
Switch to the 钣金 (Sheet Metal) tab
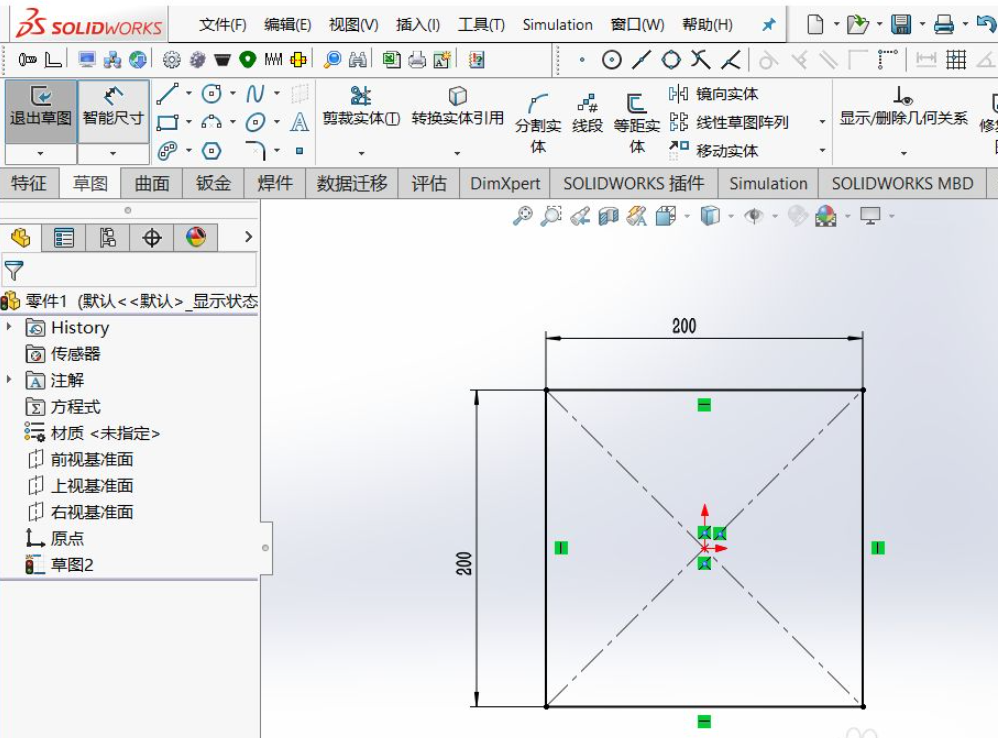(x=213, y=183)
